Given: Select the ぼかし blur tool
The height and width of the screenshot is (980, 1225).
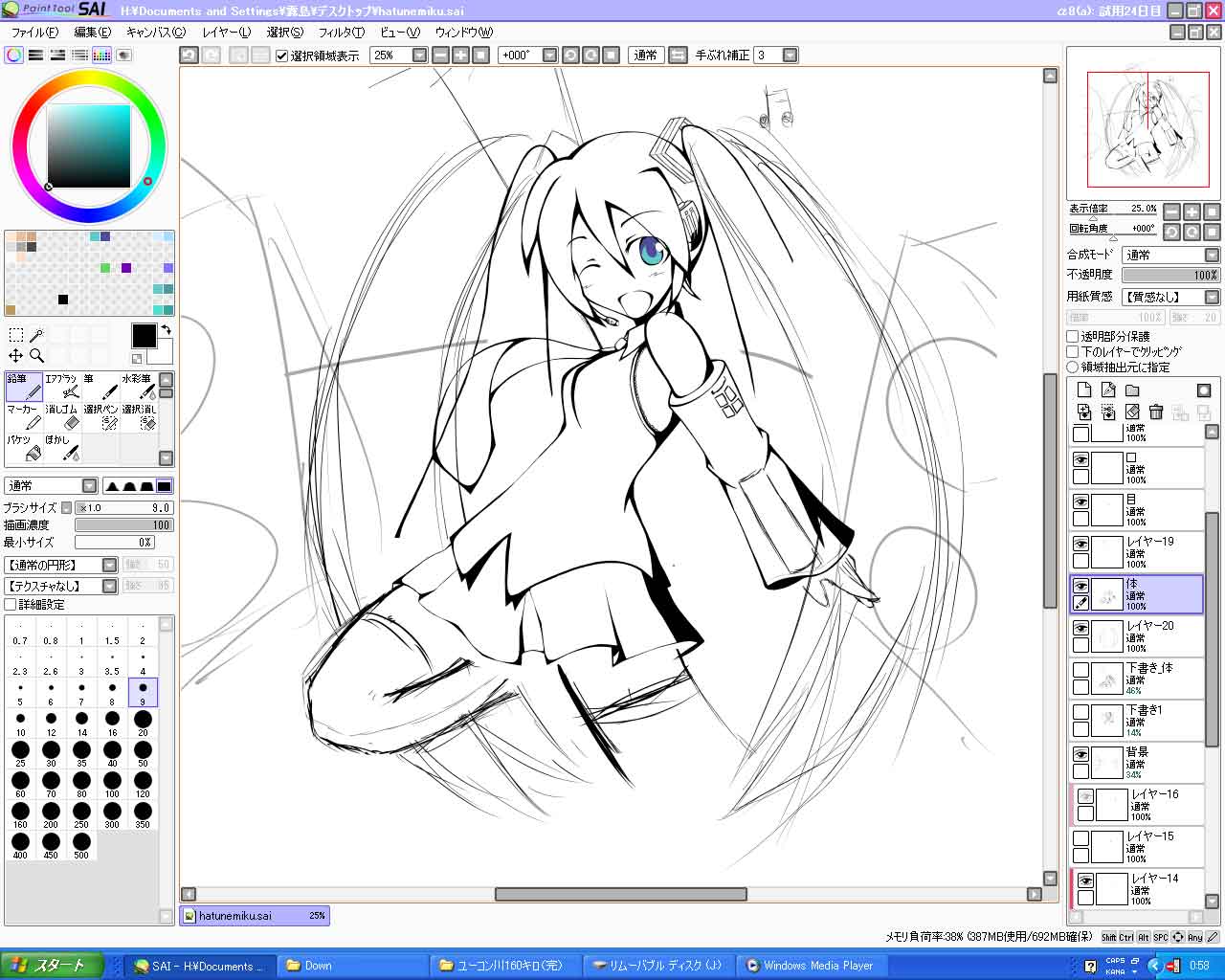Looking at the screenshot, I should click(x=62, y=448).
